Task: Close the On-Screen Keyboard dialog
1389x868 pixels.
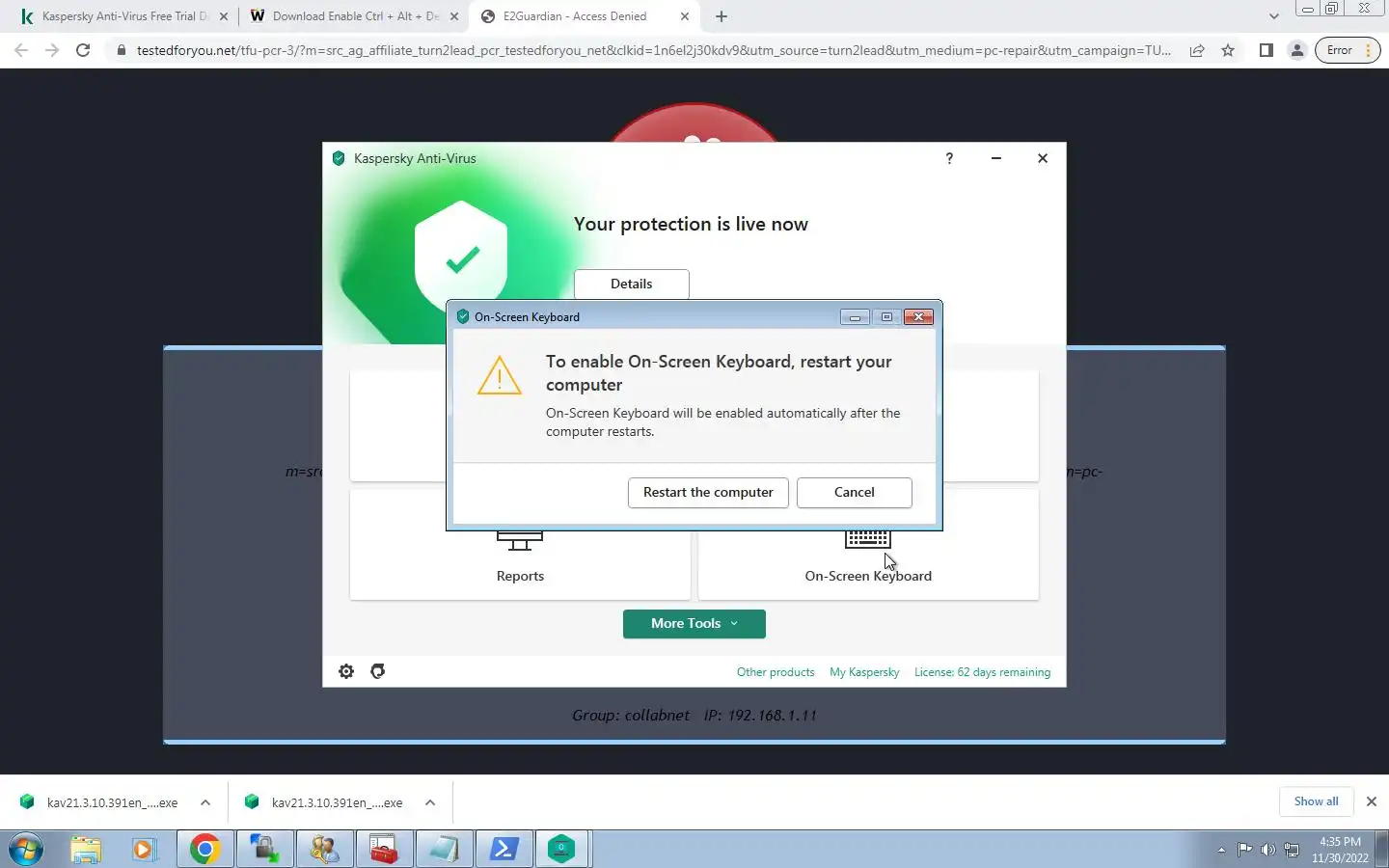Action: [918, 316]
